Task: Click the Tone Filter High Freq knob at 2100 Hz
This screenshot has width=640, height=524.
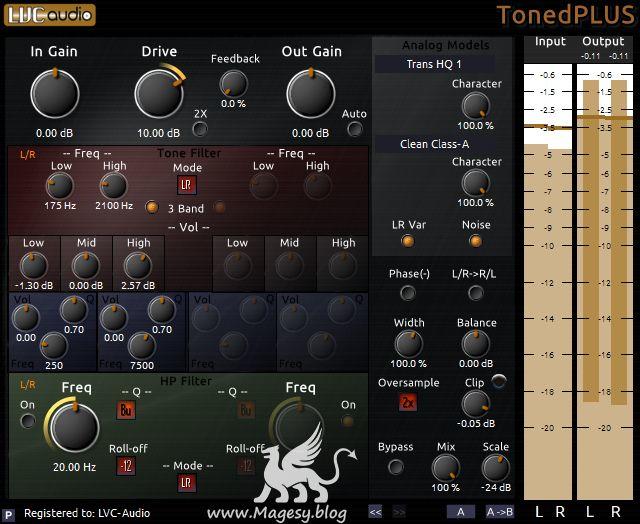Action: click(113, 186)
